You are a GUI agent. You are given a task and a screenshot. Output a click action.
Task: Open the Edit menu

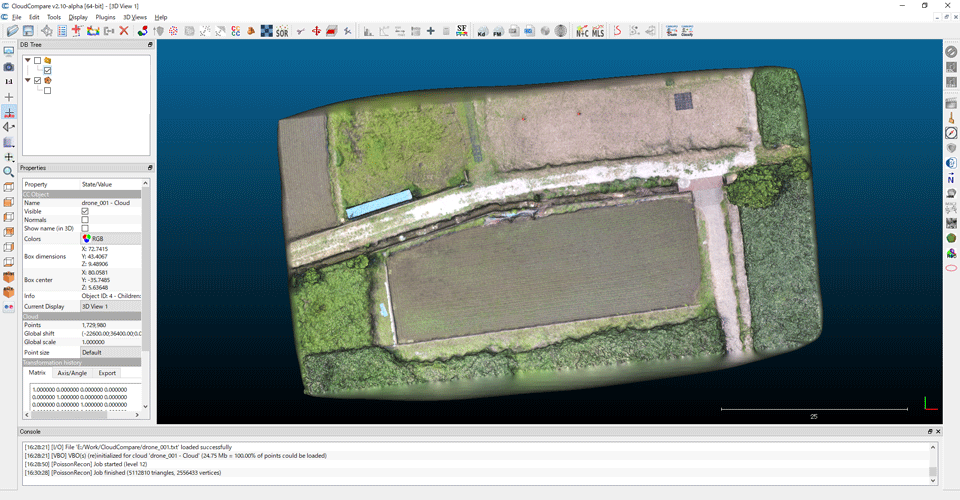point(34,17)
